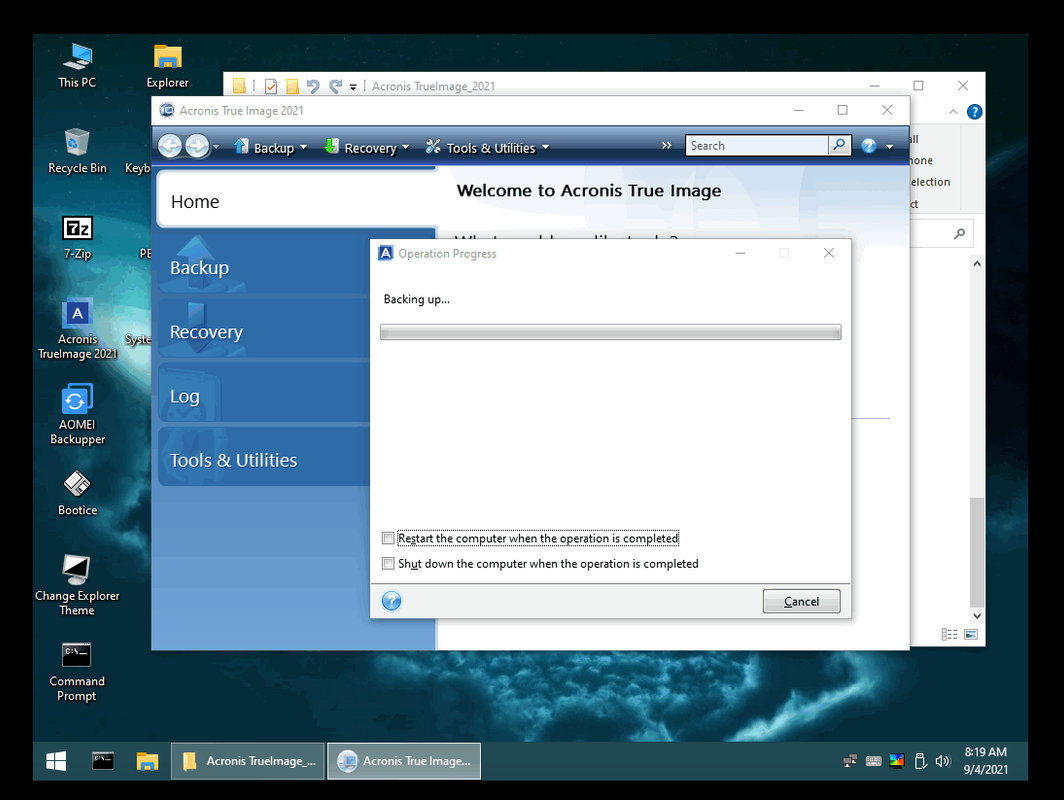Screen dimensions: 1064x800
Task: Enable restart the computer when completed
Action: click(x=388, y=538)
